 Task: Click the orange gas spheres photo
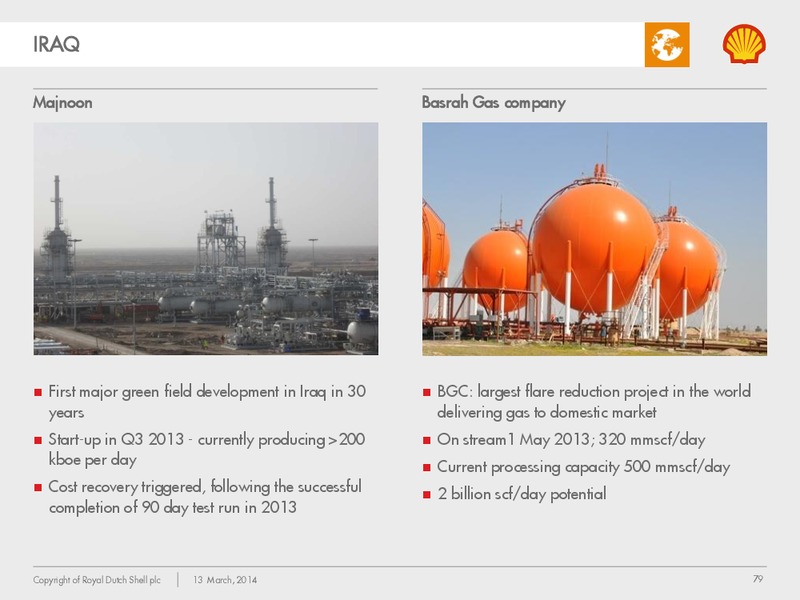pos(594,238)
